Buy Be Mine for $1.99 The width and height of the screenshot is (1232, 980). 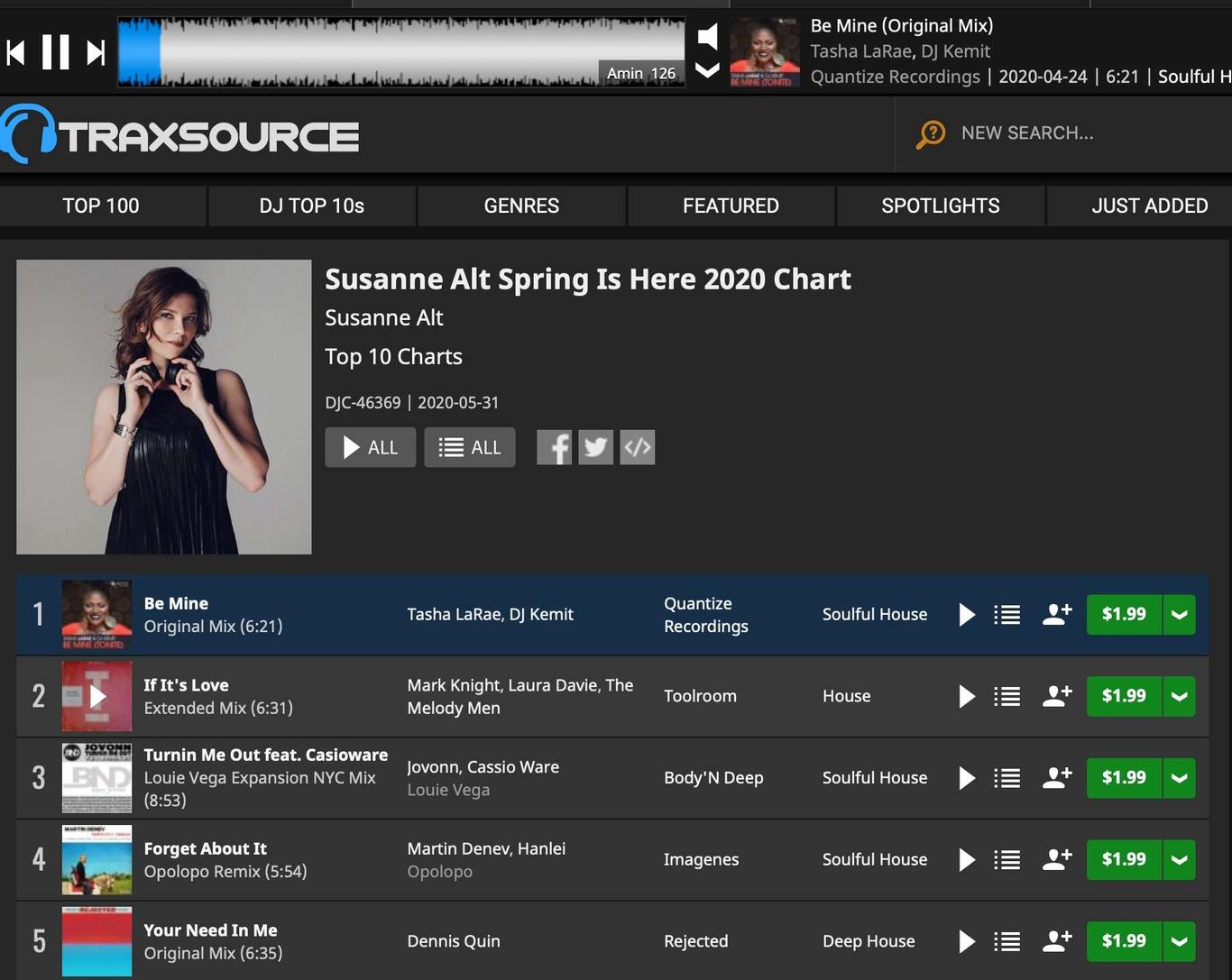tap(1124, 615)
